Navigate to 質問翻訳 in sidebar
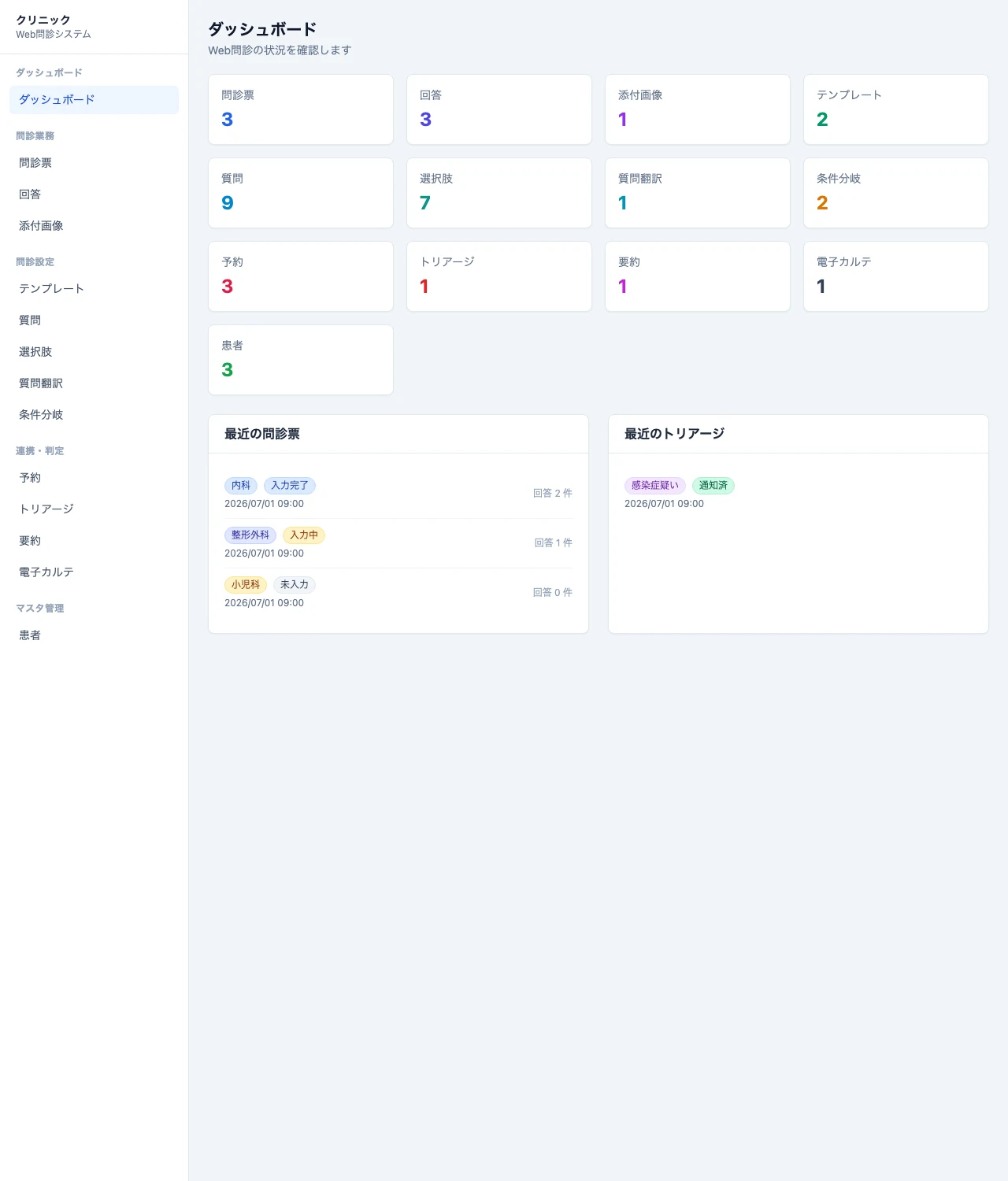 (x=94, y=383)
